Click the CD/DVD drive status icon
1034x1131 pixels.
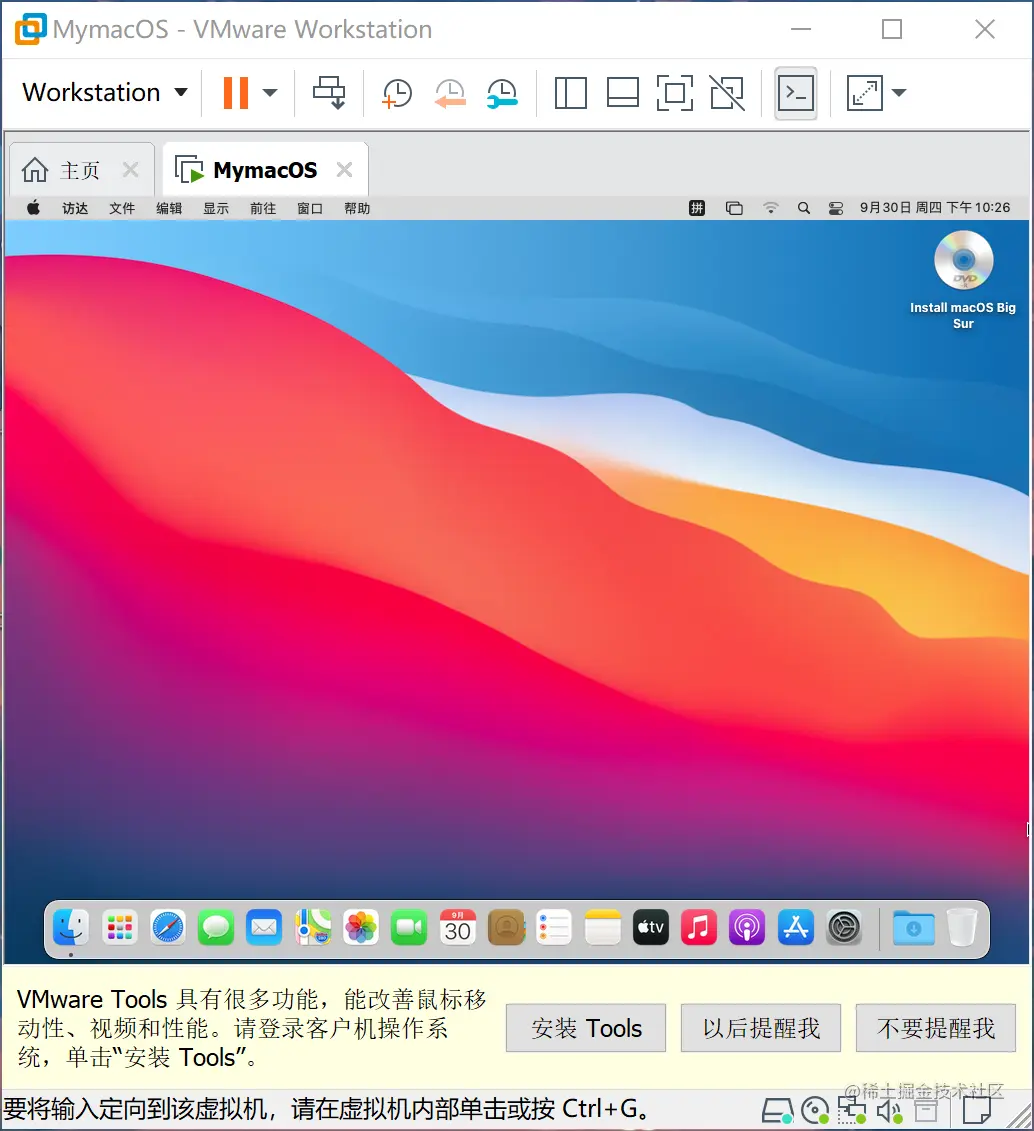click(816, 1111)
